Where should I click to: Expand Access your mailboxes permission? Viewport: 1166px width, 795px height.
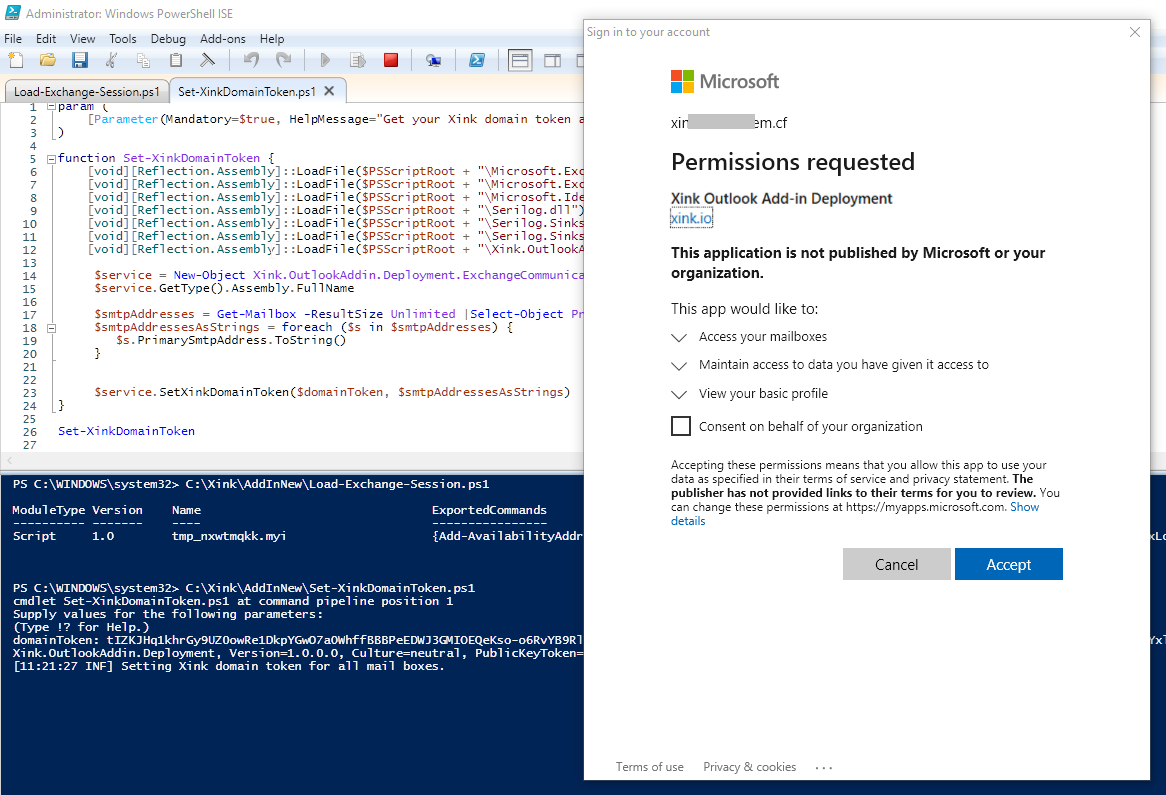(679, 338)
